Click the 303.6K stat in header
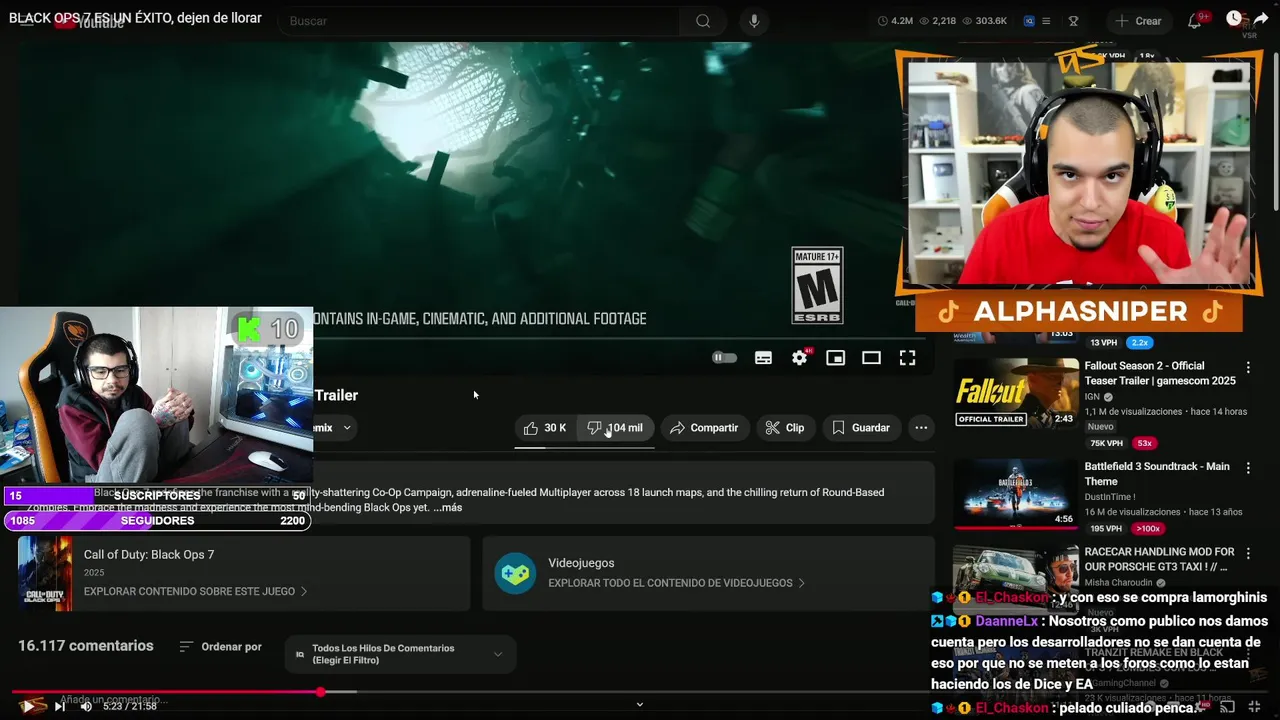This screenshot has width=1280, height=720. [x=984, y=21]
